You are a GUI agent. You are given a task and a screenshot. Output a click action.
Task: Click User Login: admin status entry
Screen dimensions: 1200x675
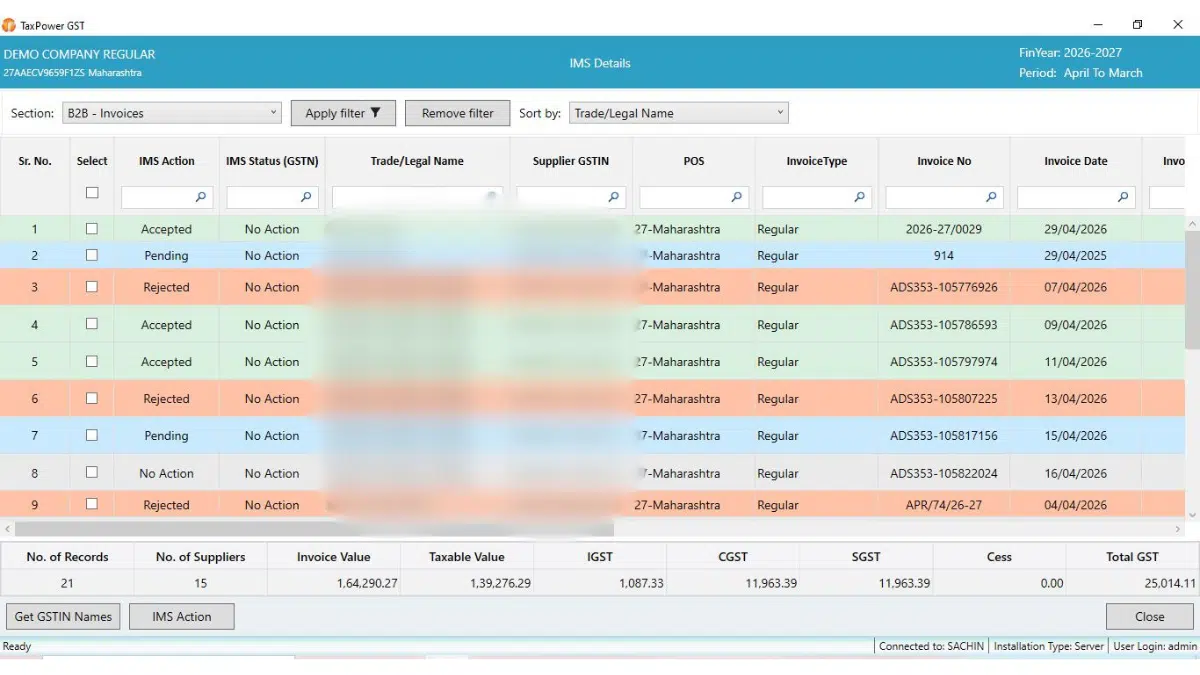[1155, 646]
